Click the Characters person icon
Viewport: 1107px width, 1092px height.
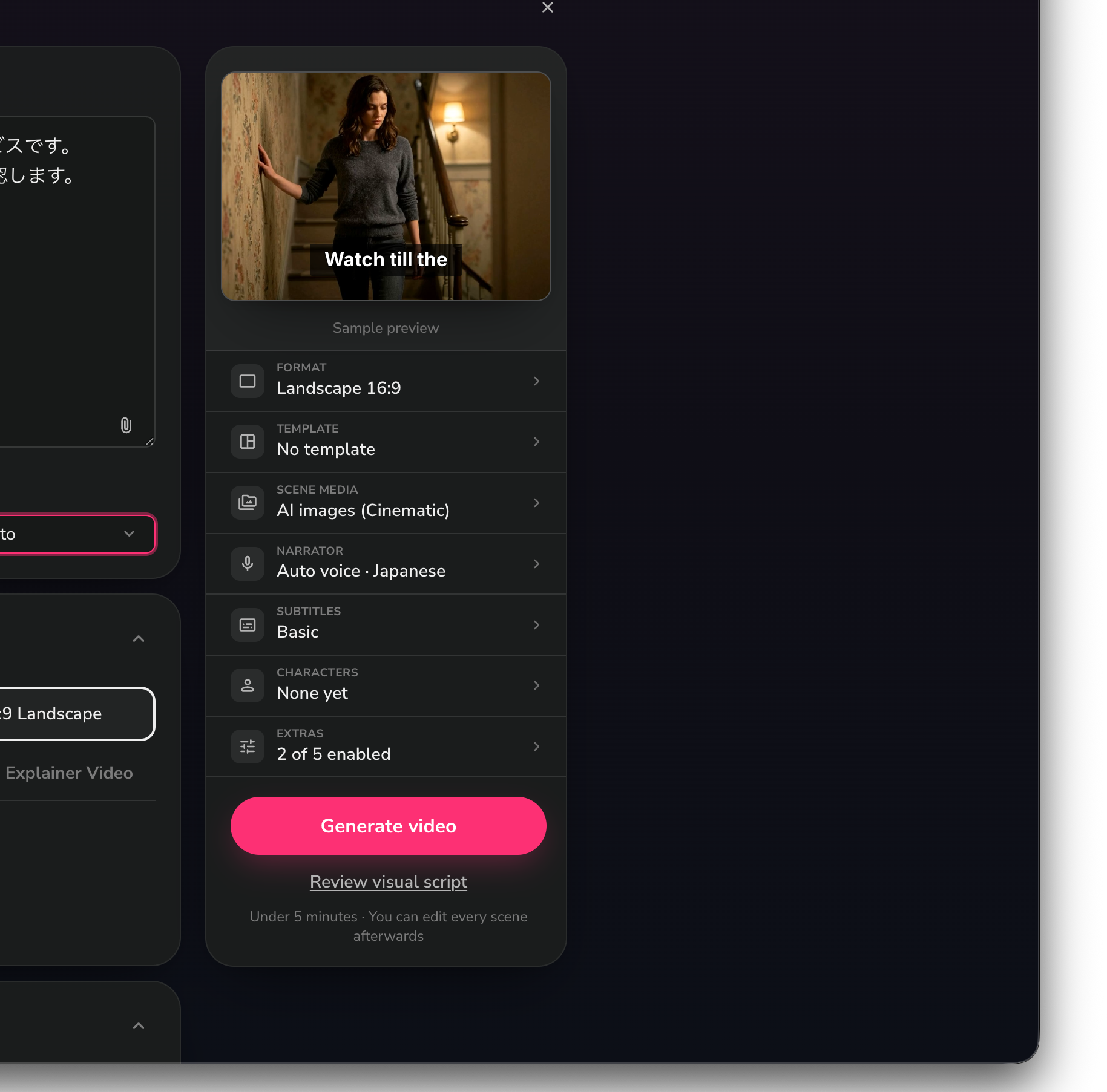click(x=248, y=685)
